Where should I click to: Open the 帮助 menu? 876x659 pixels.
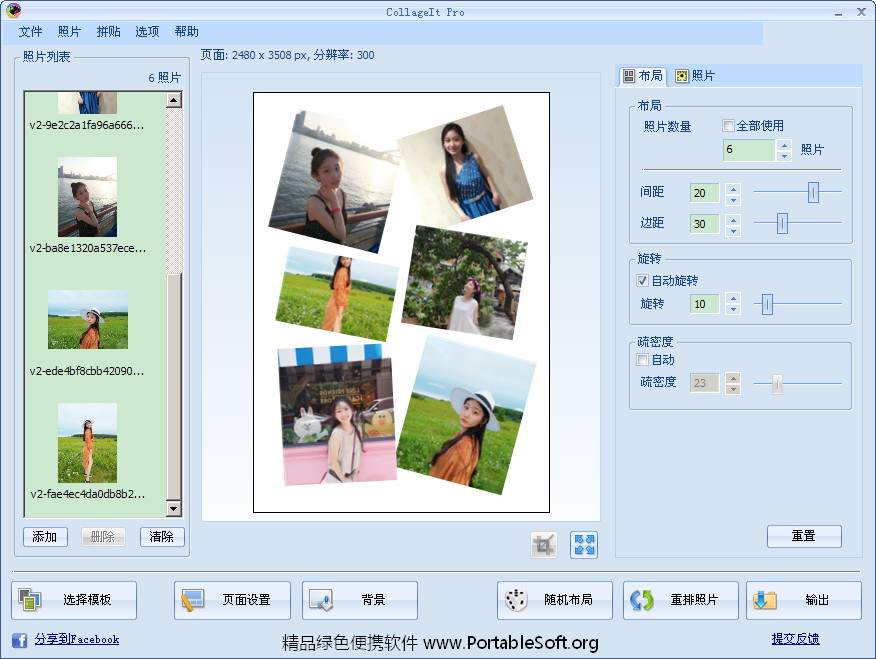187,32
